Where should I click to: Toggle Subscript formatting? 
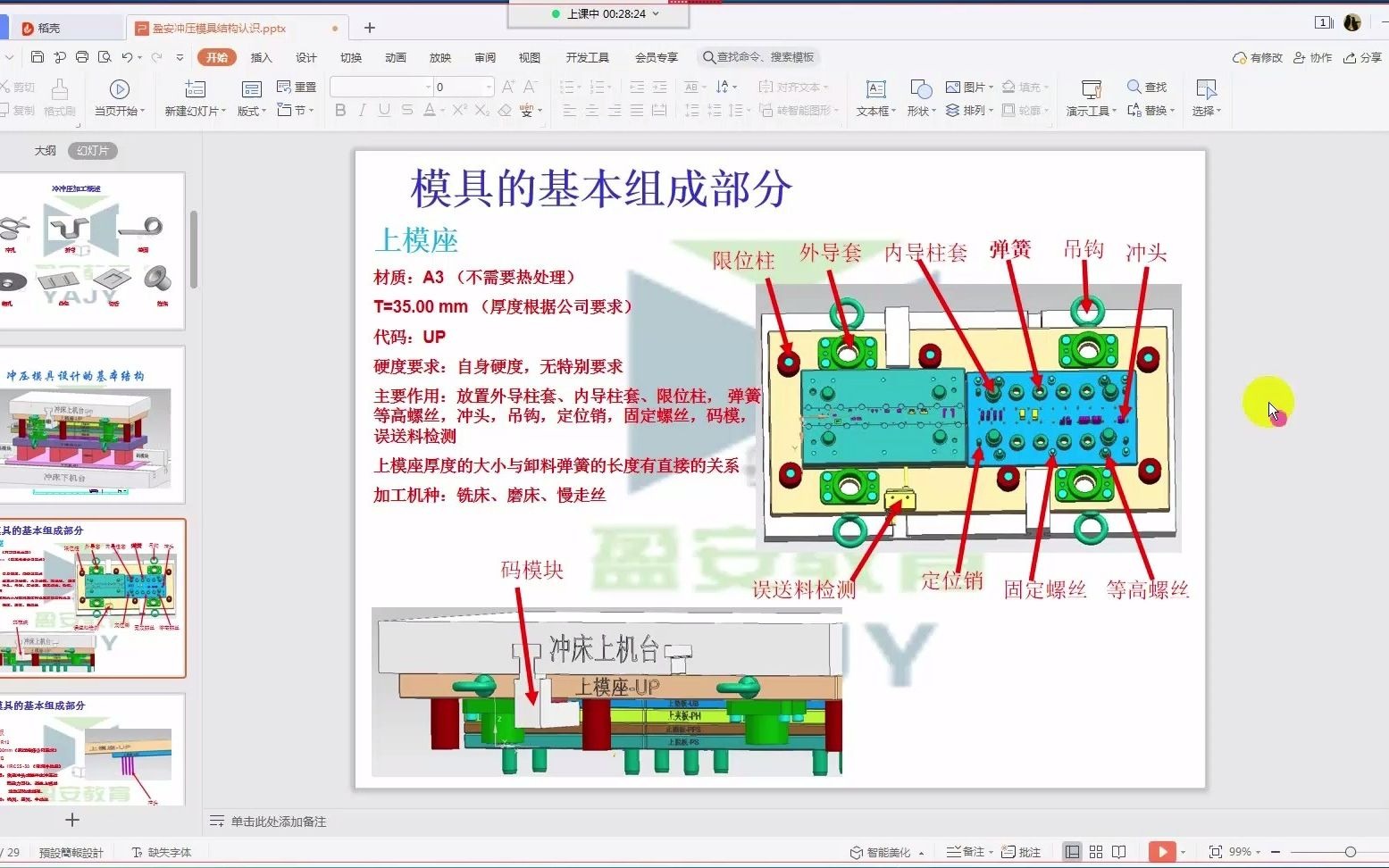coord(481,110)
